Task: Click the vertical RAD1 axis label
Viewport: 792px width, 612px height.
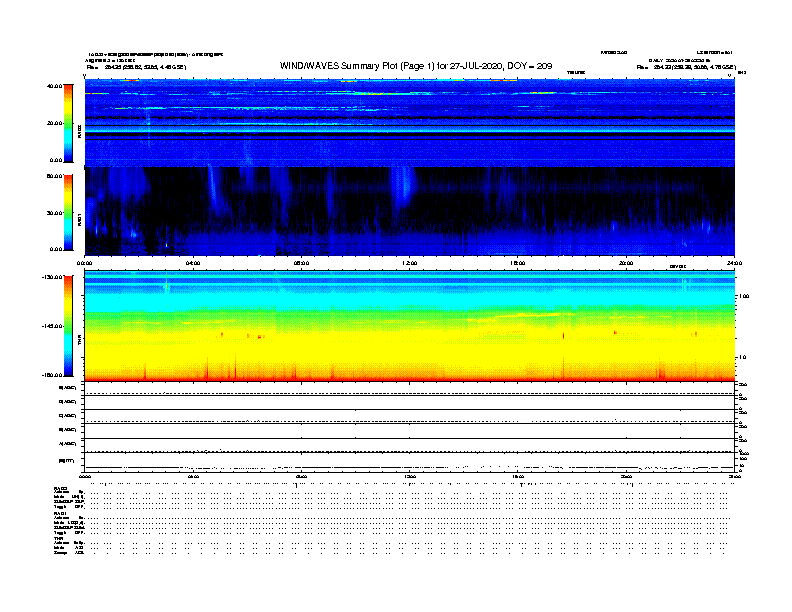Action: (80, 220)
